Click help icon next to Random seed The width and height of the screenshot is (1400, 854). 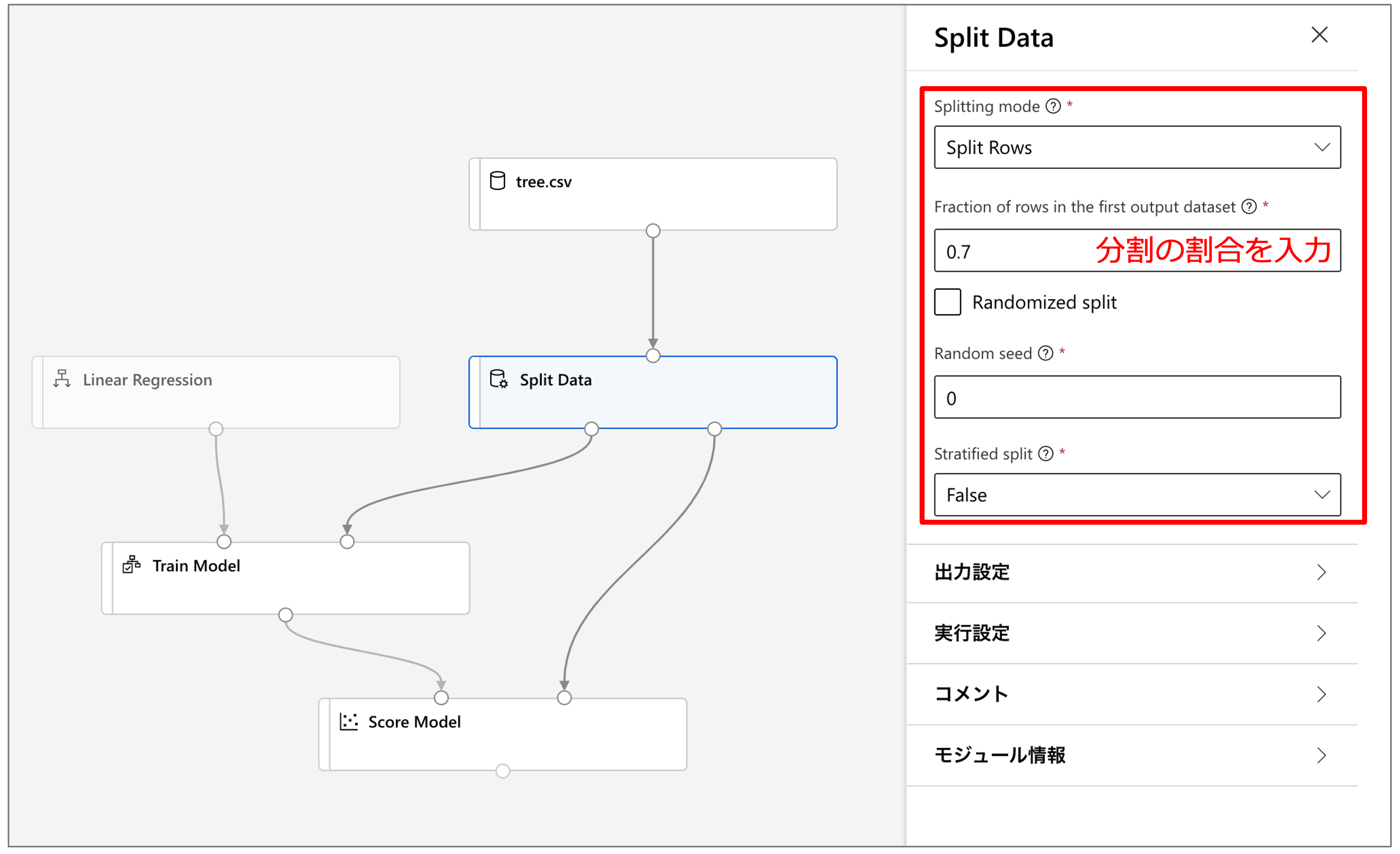click(x=1045, y=353)
